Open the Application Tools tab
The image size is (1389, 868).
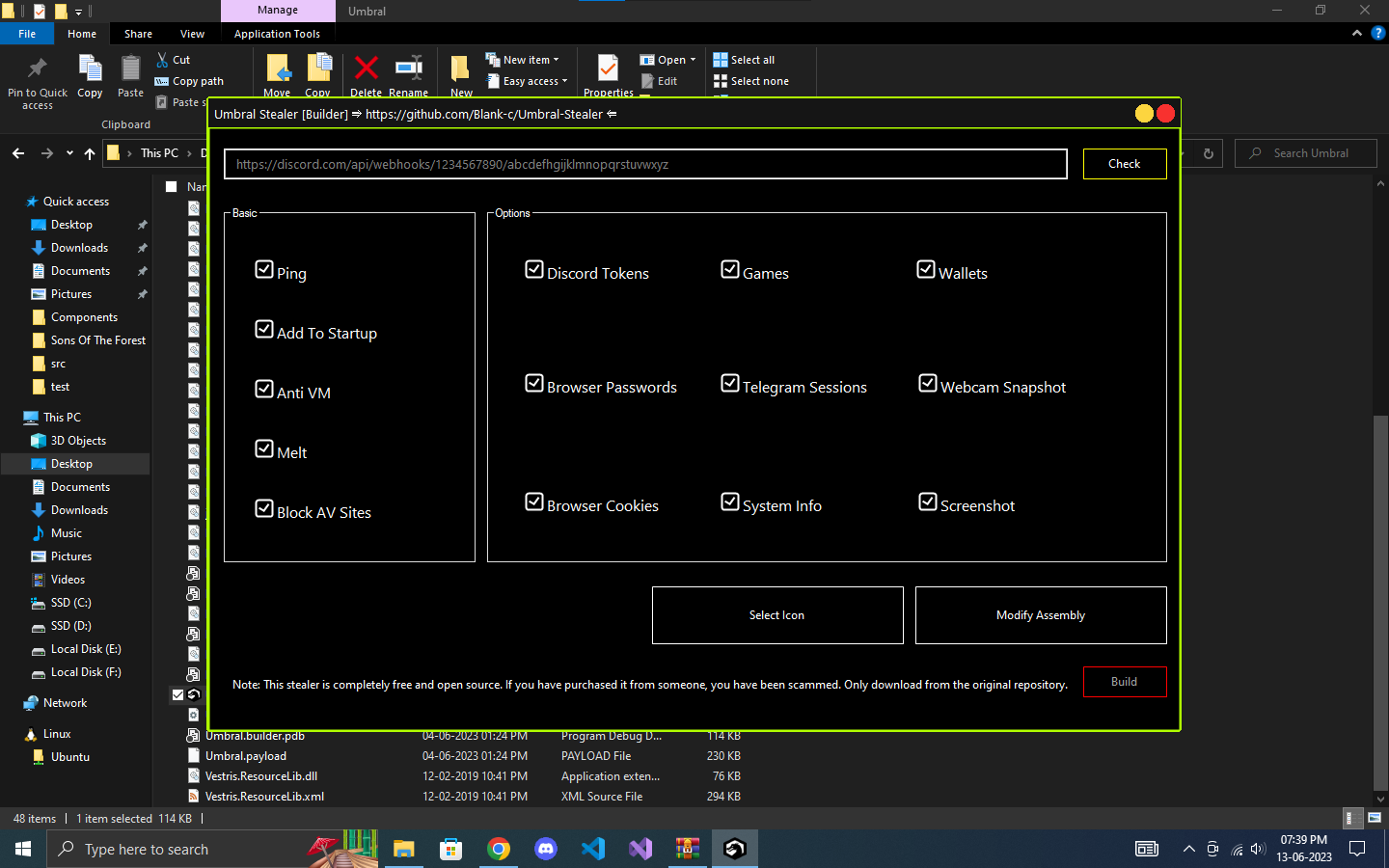click(278, 33)
